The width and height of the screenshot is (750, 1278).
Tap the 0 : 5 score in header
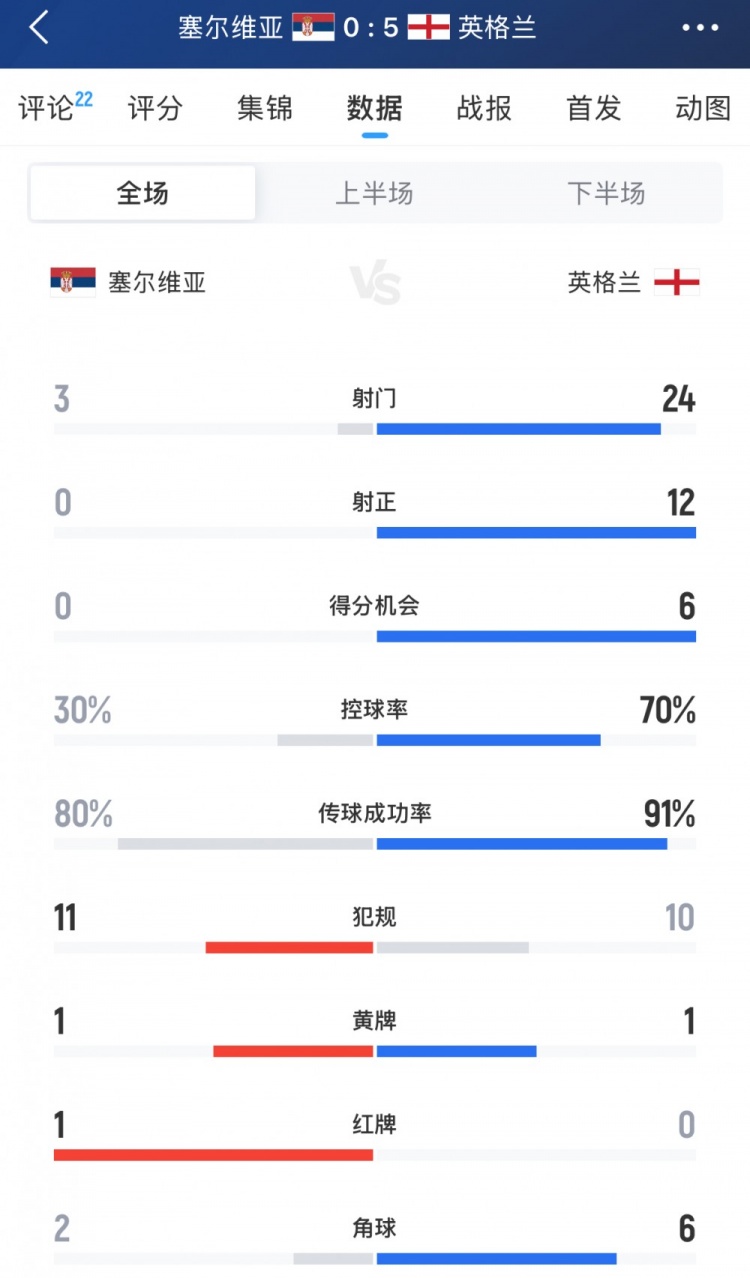pyautogui.click(x=371, y=27)
